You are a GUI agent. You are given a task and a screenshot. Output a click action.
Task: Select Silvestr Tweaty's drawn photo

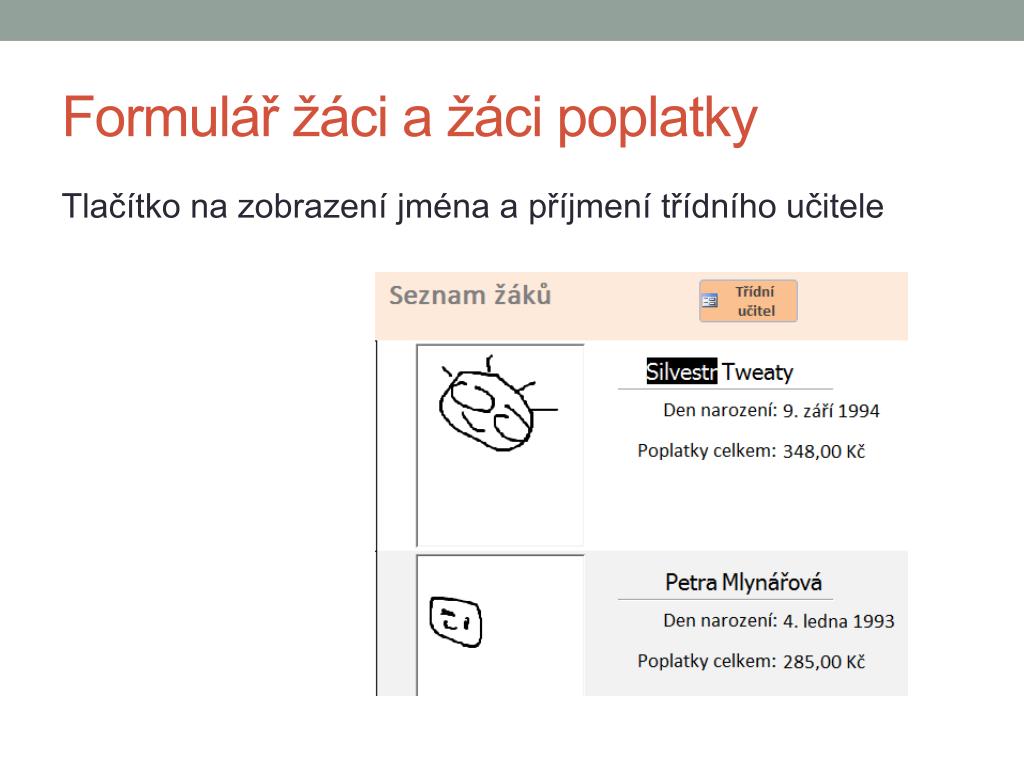[500, 445]
